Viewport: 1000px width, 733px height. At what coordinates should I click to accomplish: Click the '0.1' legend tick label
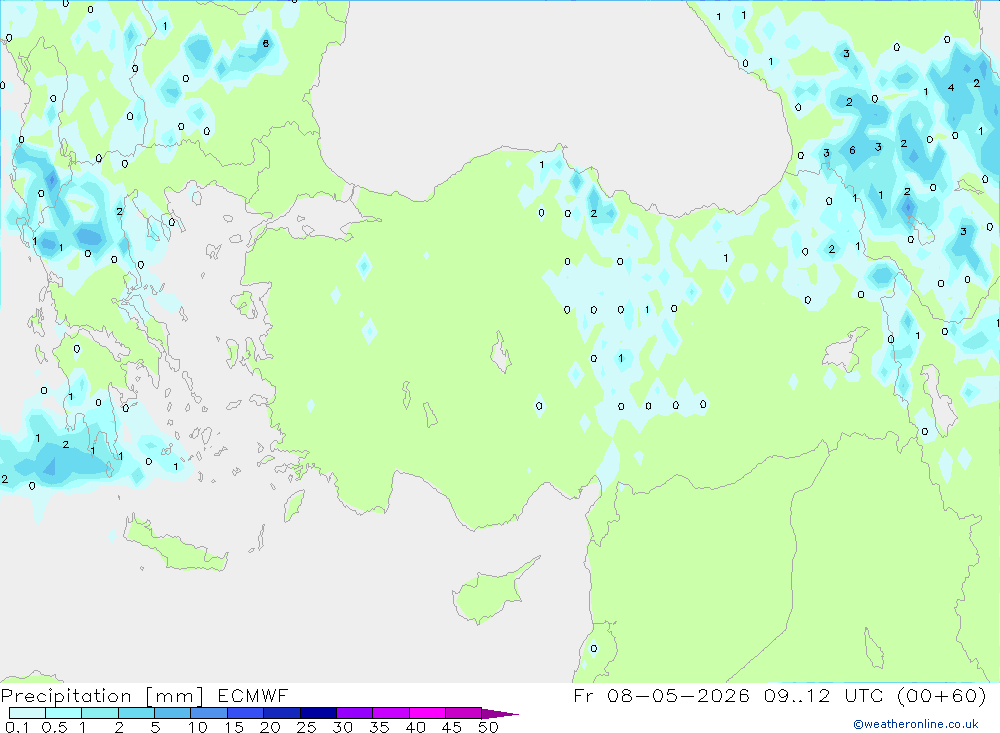coord(17,727)
